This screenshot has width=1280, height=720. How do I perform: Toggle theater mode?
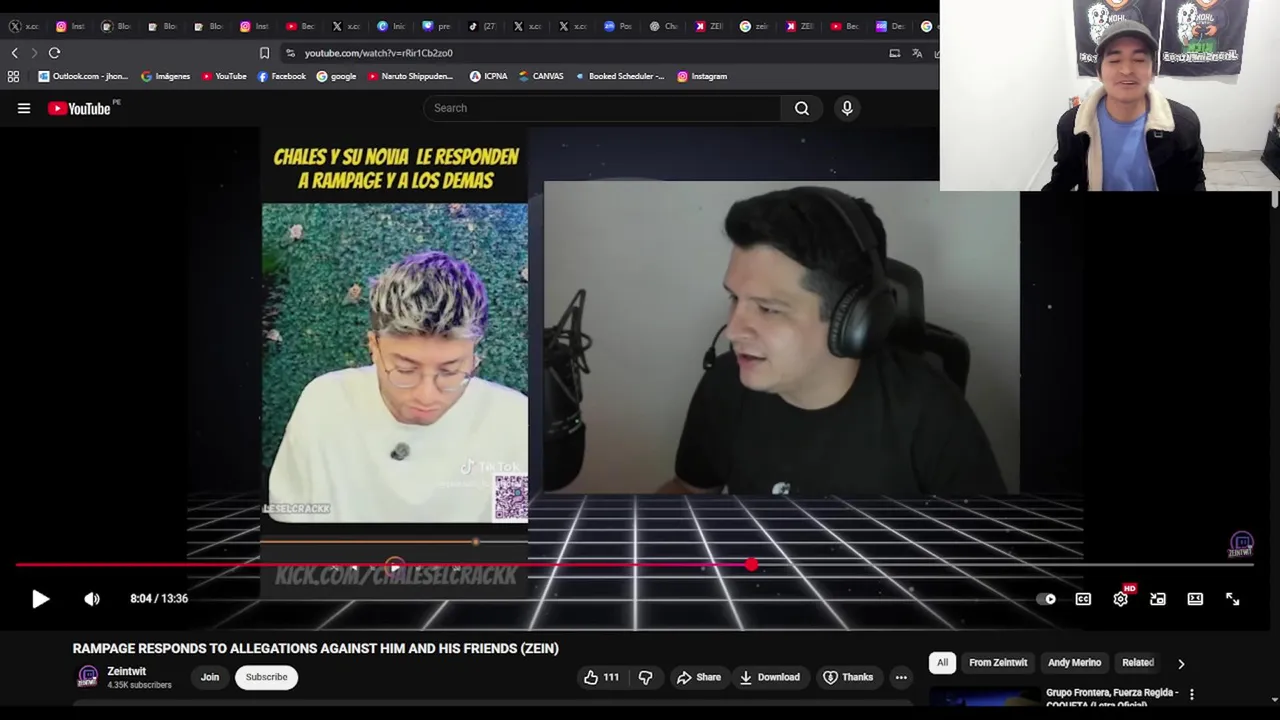tap(1195, 599)
